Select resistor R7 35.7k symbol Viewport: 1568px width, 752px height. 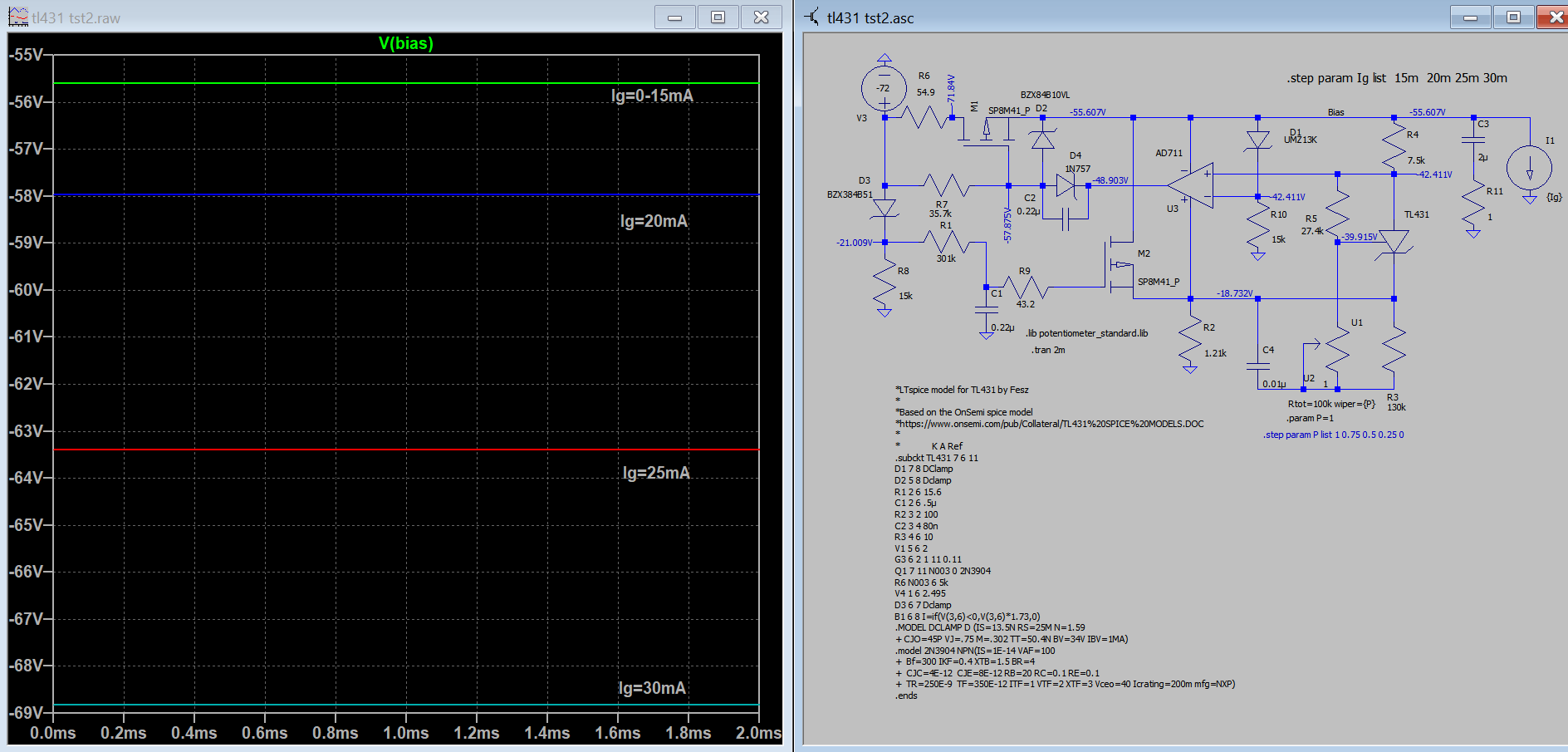946,185
